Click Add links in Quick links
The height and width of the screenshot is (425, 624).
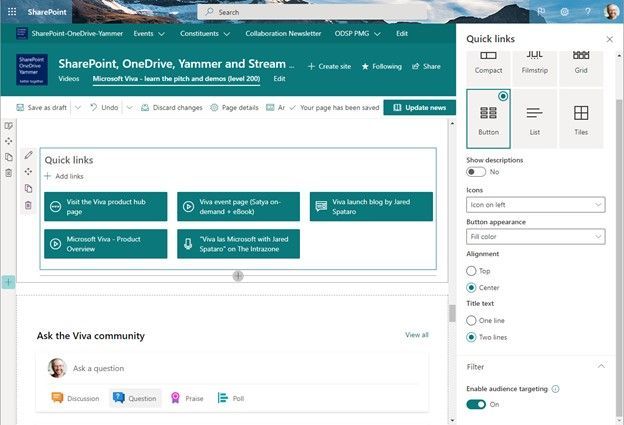click(64, 176)
